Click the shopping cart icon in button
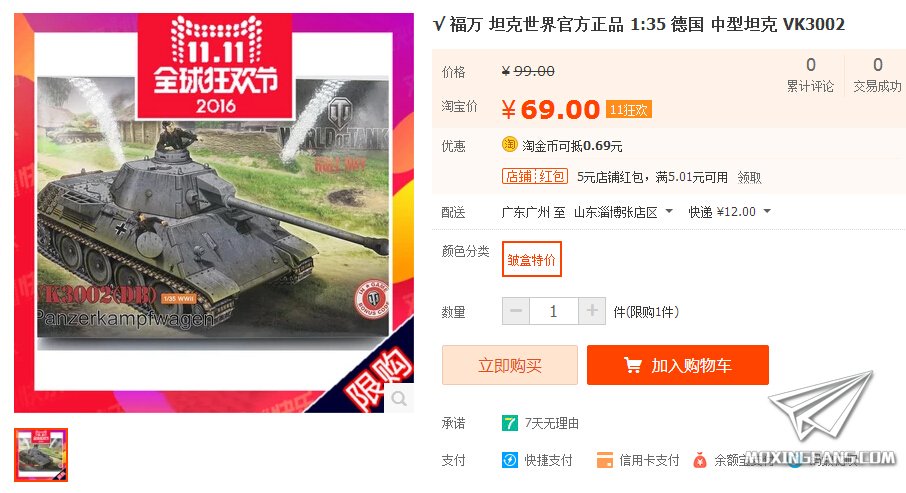 pyautogui.click(x=632, y=365)
